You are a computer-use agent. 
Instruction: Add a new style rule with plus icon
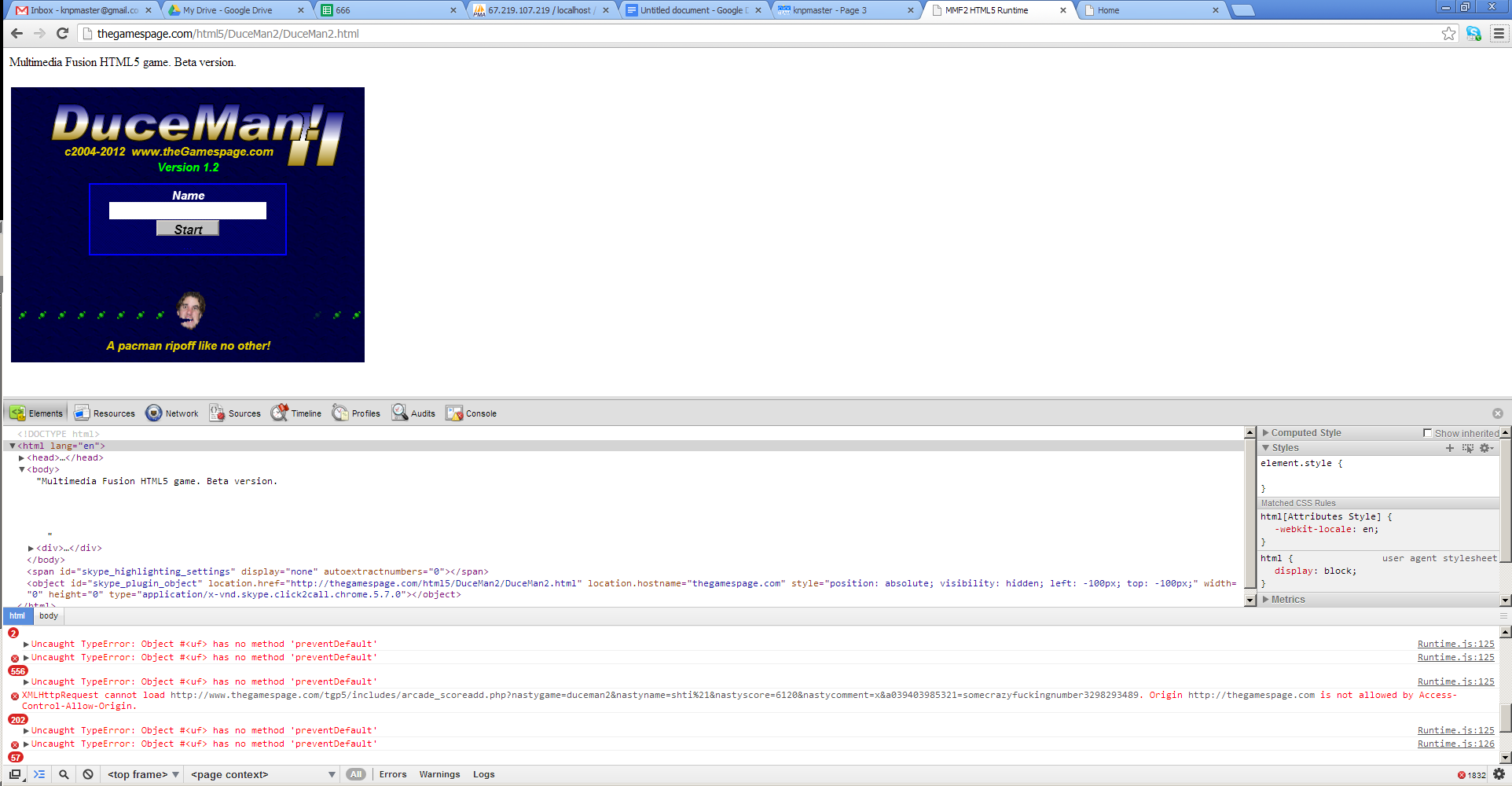1450,448
